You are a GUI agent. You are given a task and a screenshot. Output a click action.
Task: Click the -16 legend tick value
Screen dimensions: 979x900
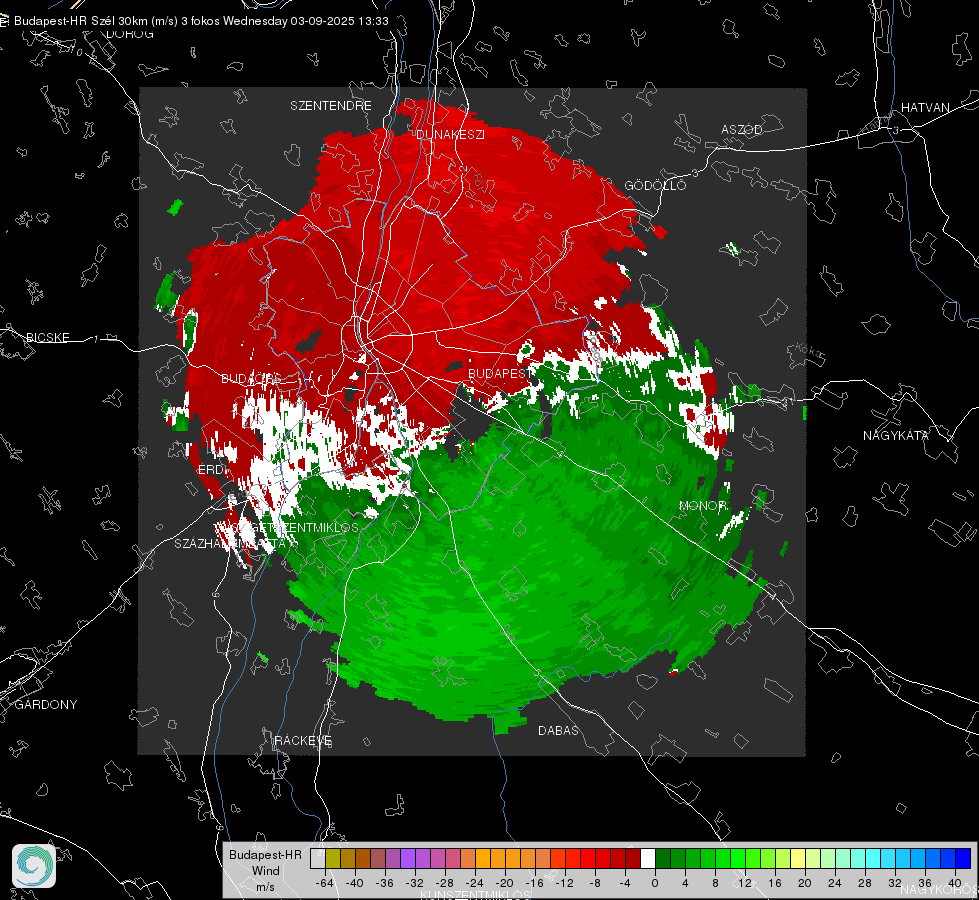point(534,883)
